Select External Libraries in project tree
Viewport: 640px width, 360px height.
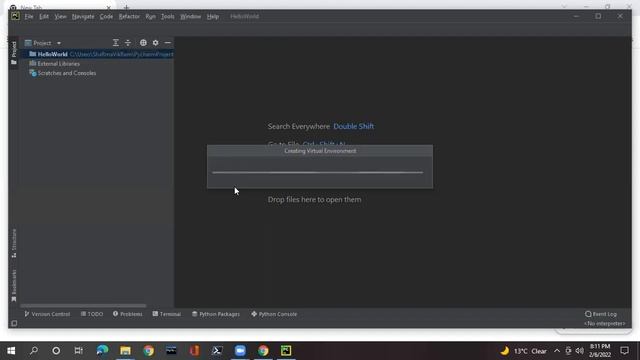tap(54, 64)
